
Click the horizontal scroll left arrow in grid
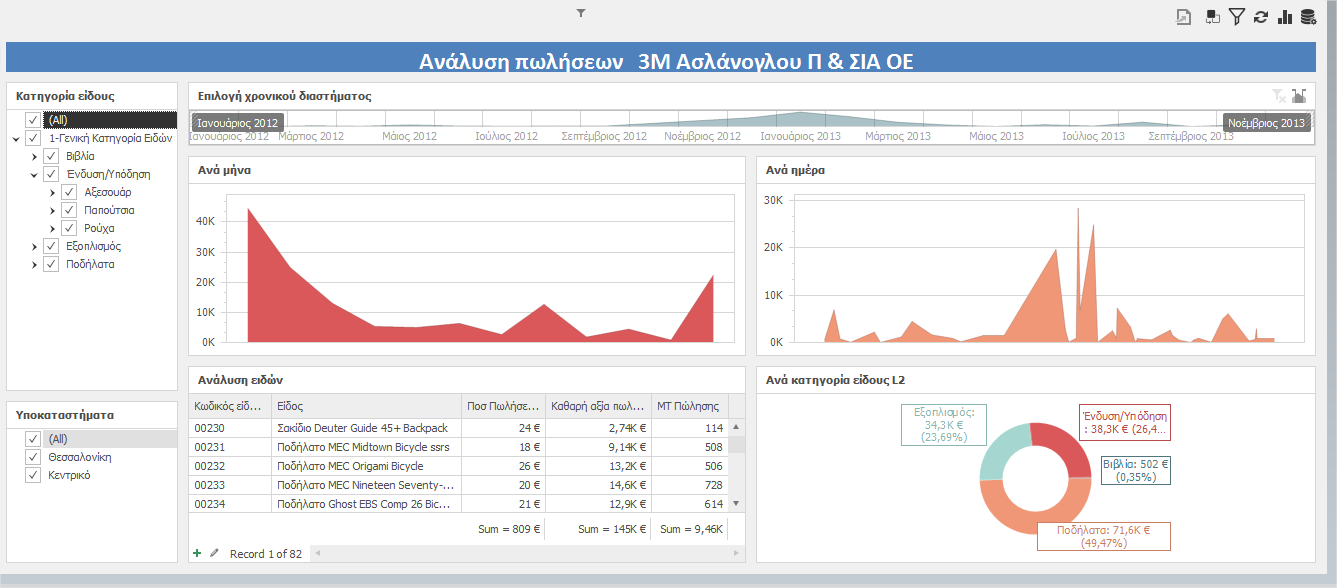pos(317,553)
